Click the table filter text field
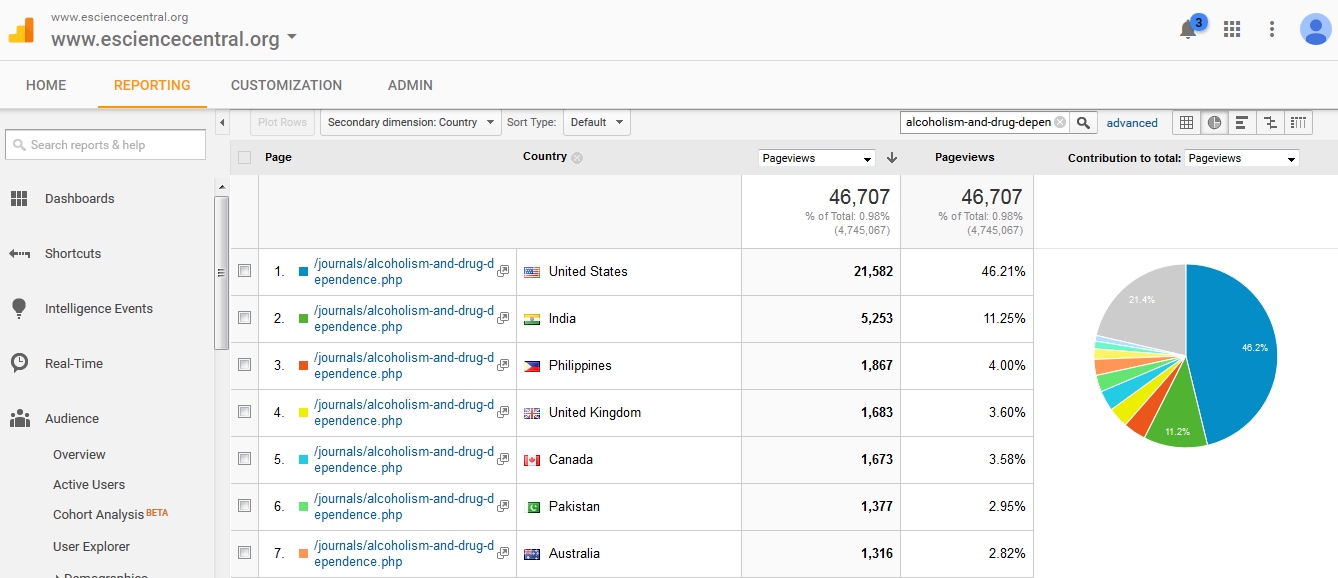 click(985, 123)
